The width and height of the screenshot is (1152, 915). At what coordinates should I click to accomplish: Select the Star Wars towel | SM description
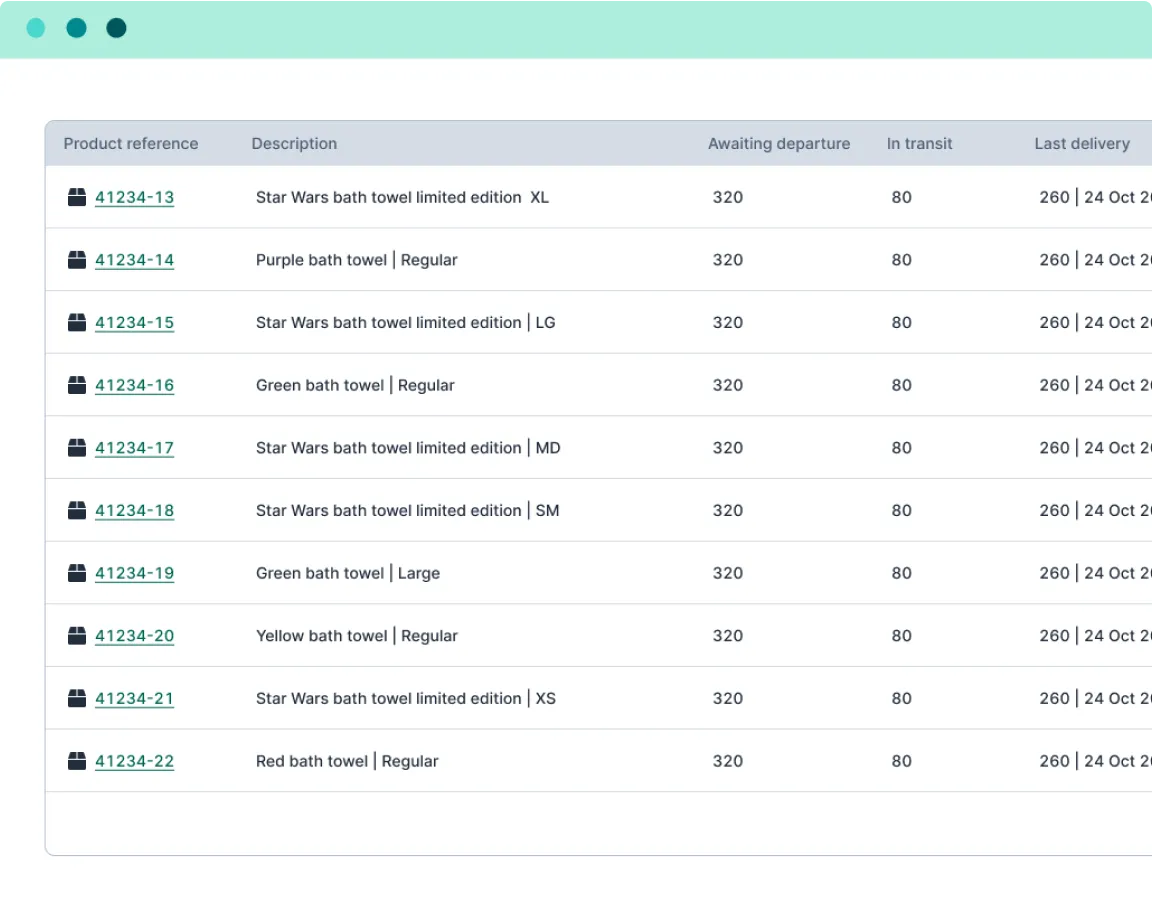pyautogui.click(x=407, y=511)
